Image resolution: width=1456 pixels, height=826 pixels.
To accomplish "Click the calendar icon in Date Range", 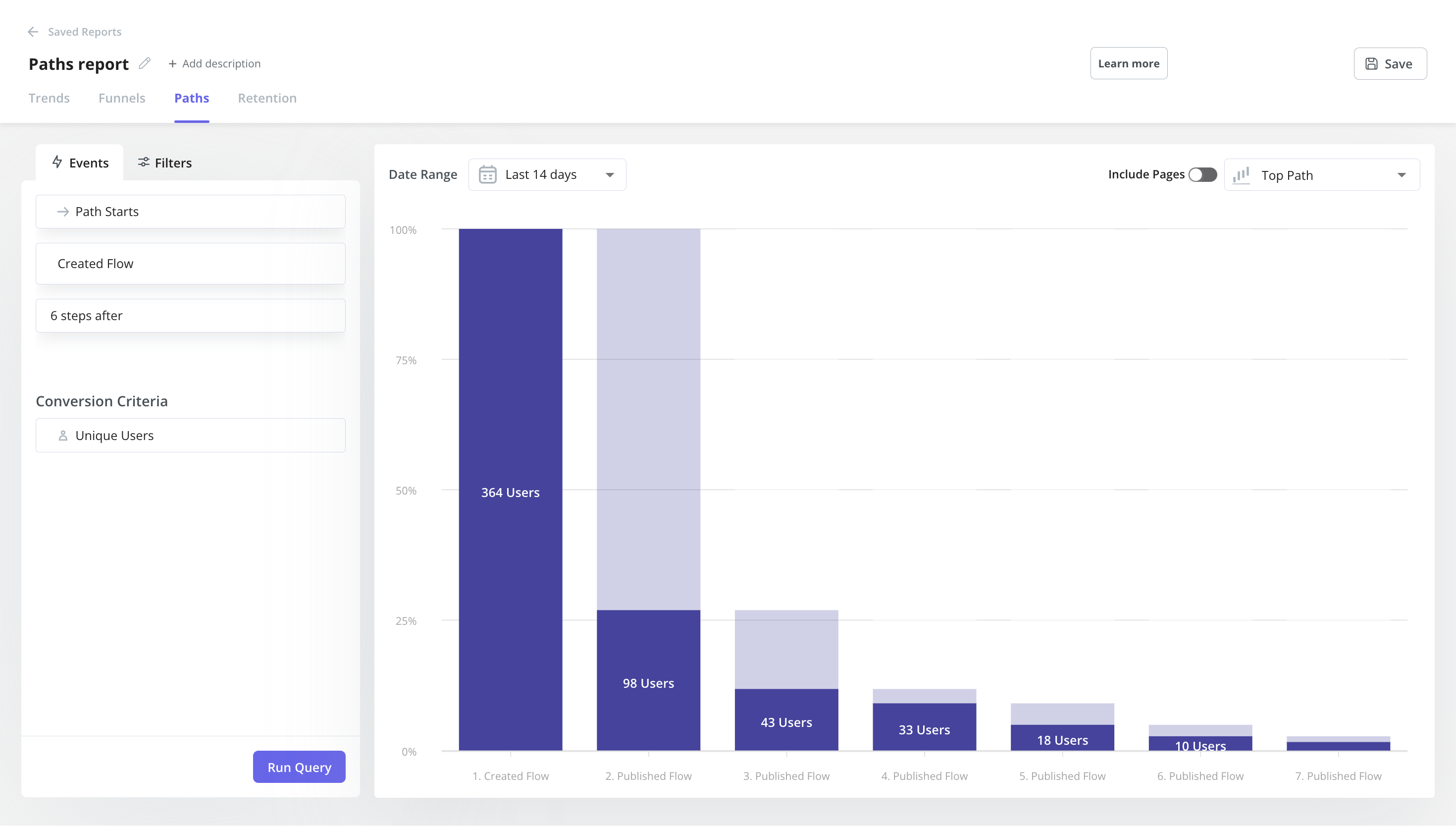I will point(488,174).
